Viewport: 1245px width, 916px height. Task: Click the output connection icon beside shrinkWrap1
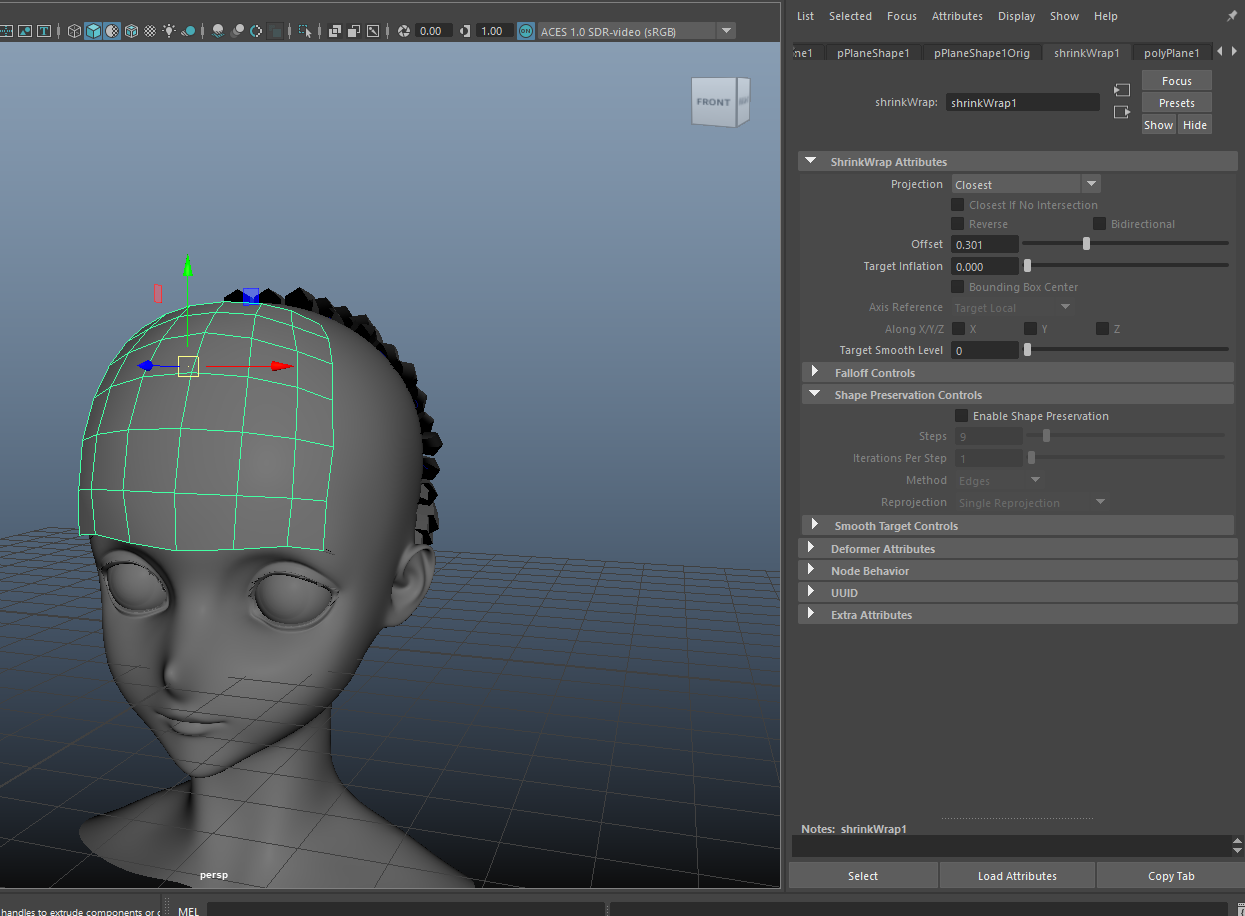coord(1122,112)
